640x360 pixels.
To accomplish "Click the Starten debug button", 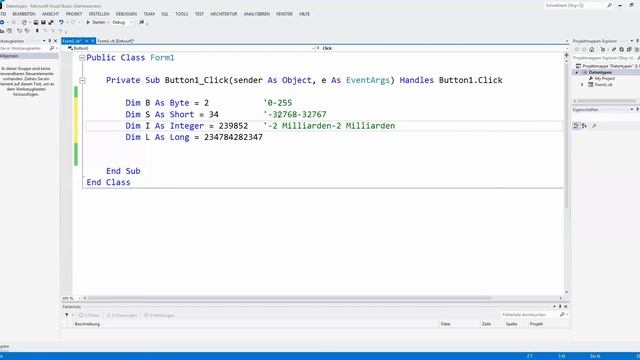I will coord(96,22).
